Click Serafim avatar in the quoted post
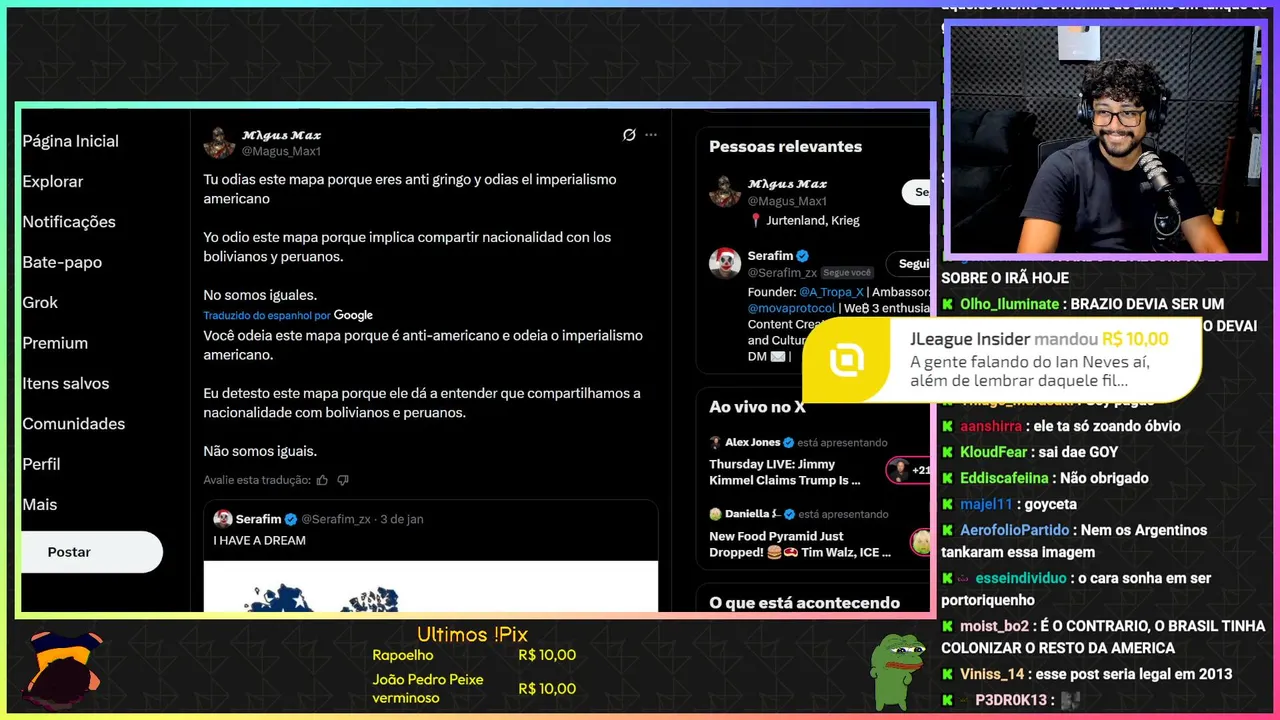 pyautogui.click(x=223, y=519)
